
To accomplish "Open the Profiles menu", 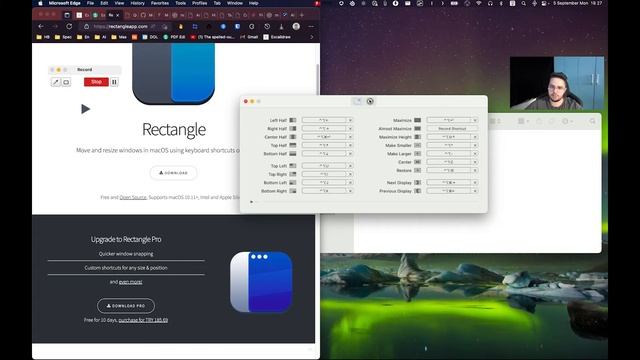I will (200, 3).
